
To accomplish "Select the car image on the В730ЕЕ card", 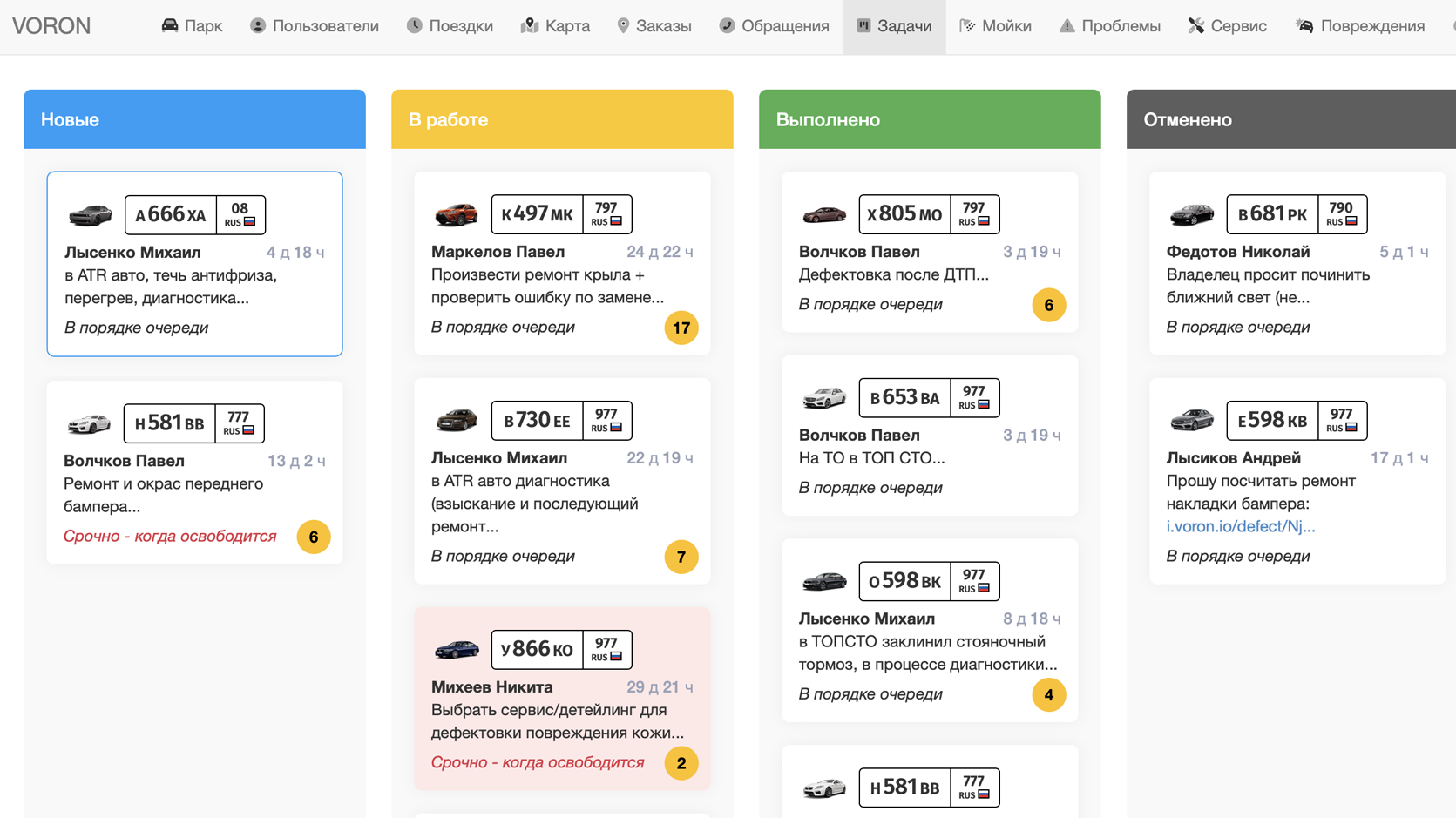I will 457,421.
